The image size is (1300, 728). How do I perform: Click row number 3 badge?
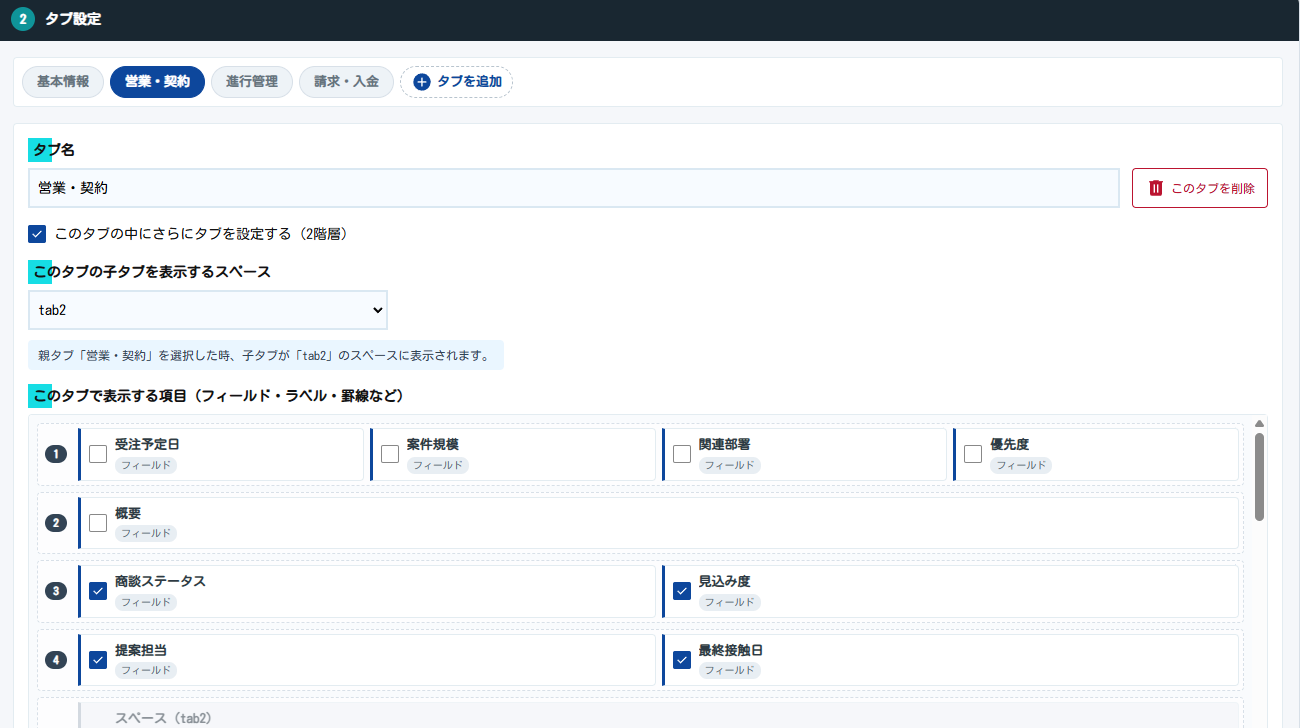56,591
